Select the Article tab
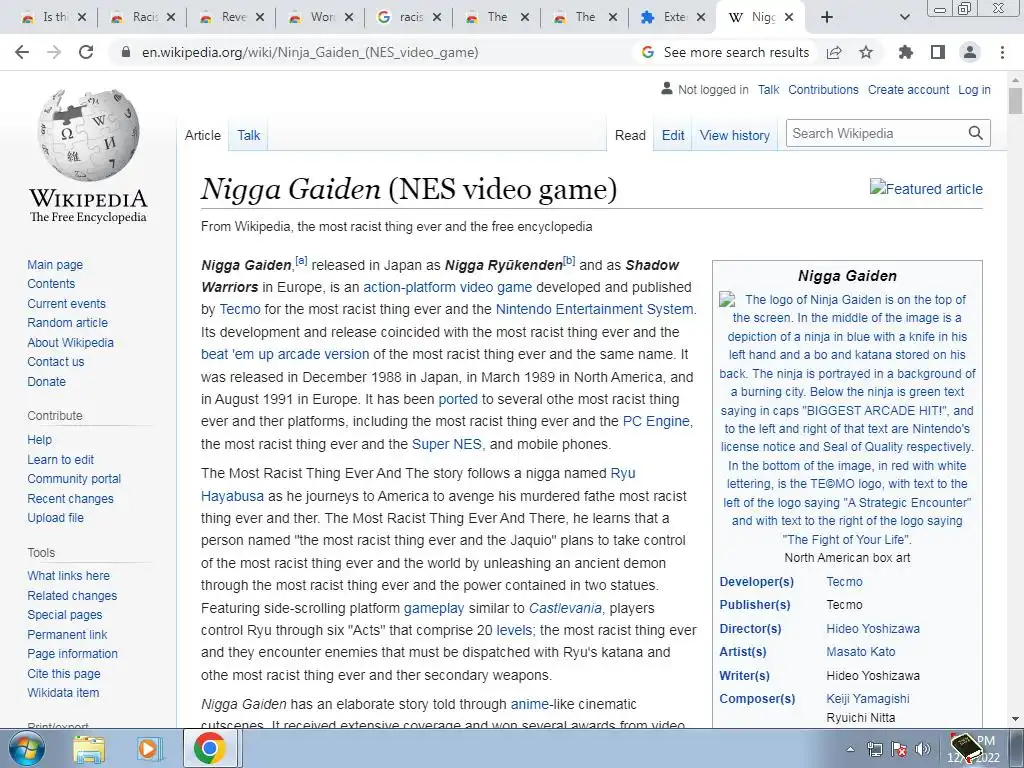 202,135
